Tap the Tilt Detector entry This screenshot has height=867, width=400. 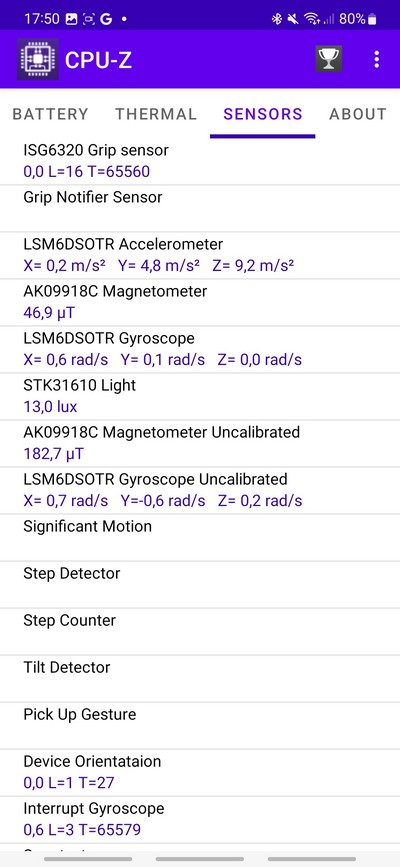click(200, 678)
